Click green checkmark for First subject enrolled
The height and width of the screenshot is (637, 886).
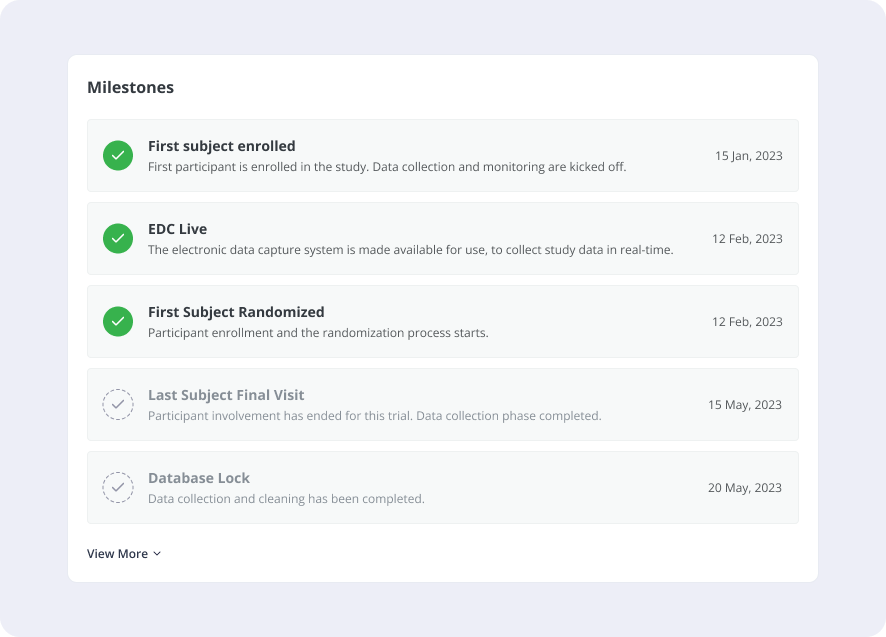(x=118, y=156)
